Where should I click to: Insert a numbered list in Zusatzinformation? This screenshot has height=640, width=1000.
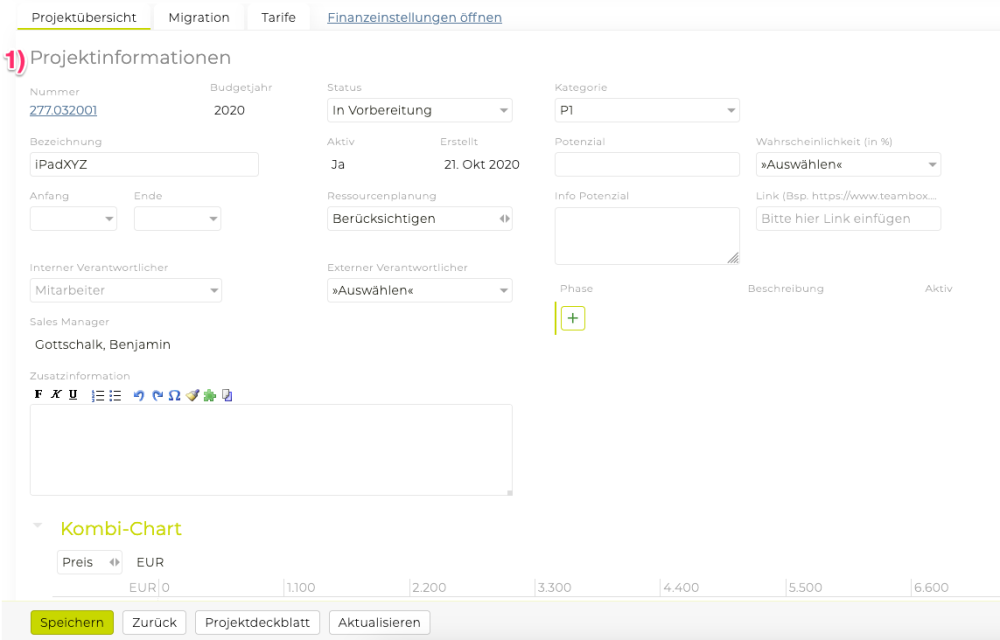click(x=98, y=396)
